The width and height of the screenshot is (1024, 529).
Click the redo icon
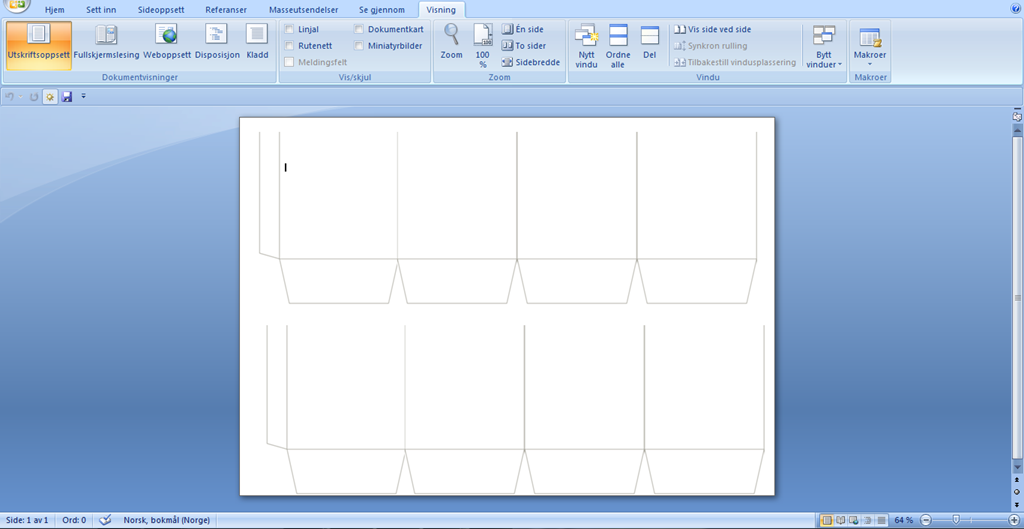(33, 97)
